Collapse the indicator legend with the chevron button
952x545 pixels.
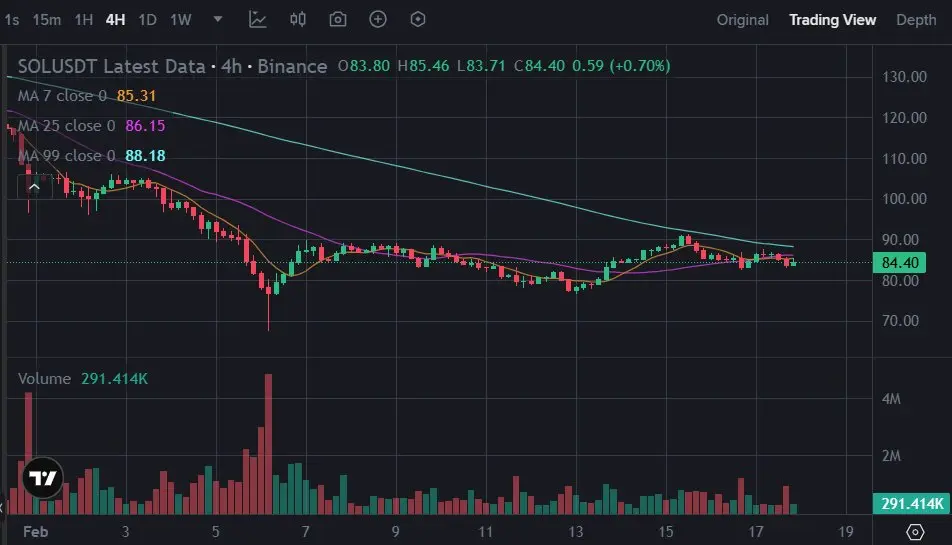point(34,186)
